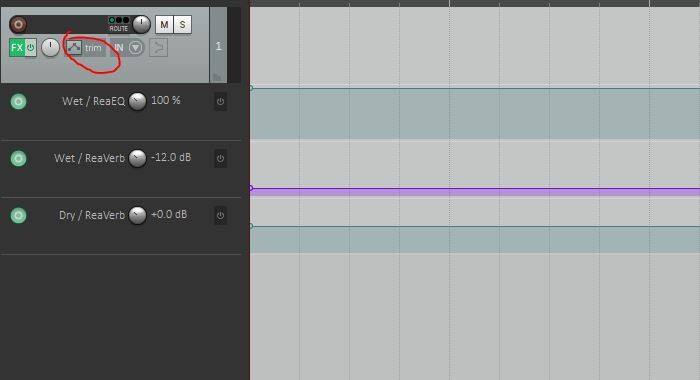
Task: Click the track folder icon
Action: point(217,78)
